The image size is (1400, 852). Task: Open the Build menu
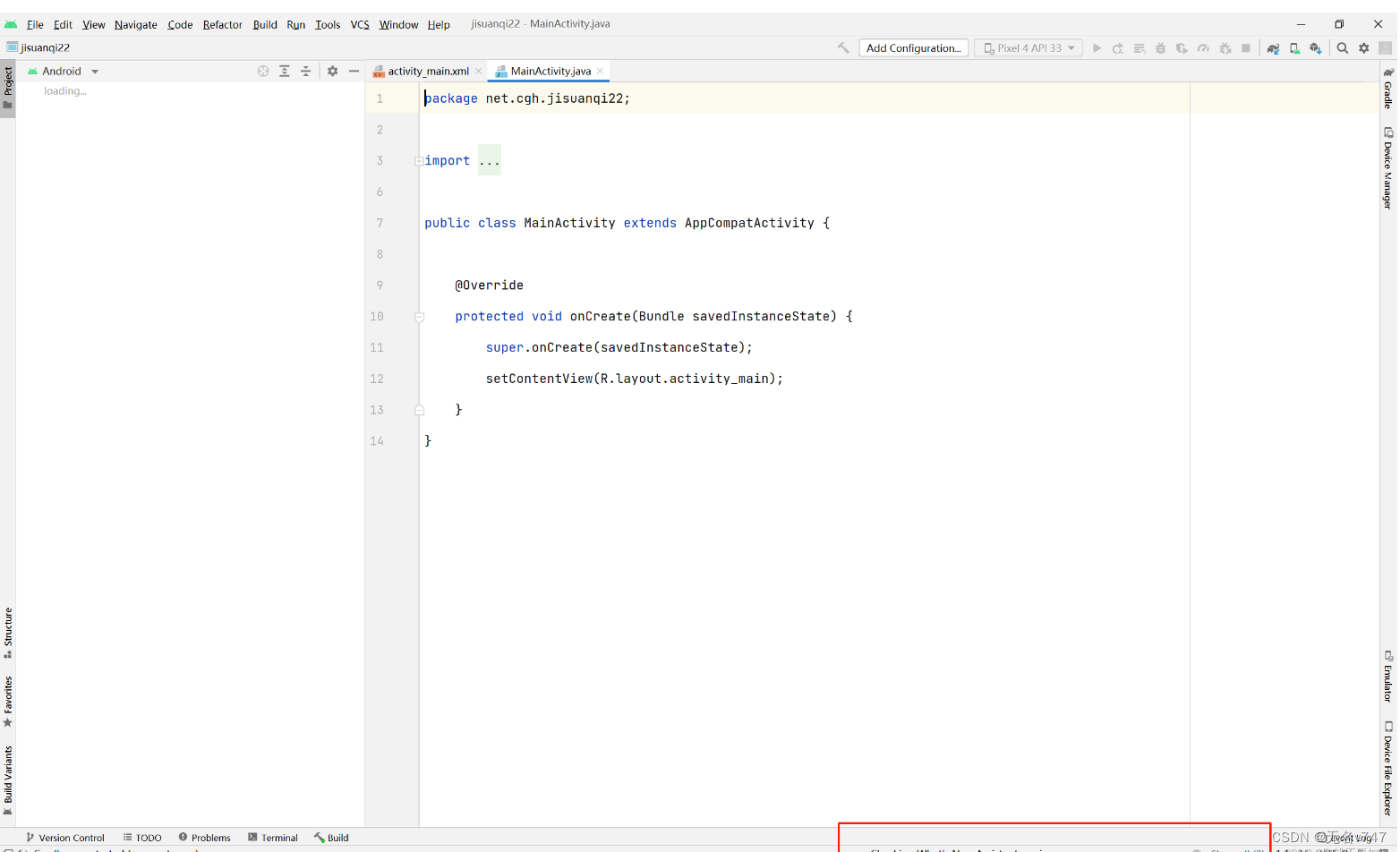pyautogui.click(x=265, y=24)
